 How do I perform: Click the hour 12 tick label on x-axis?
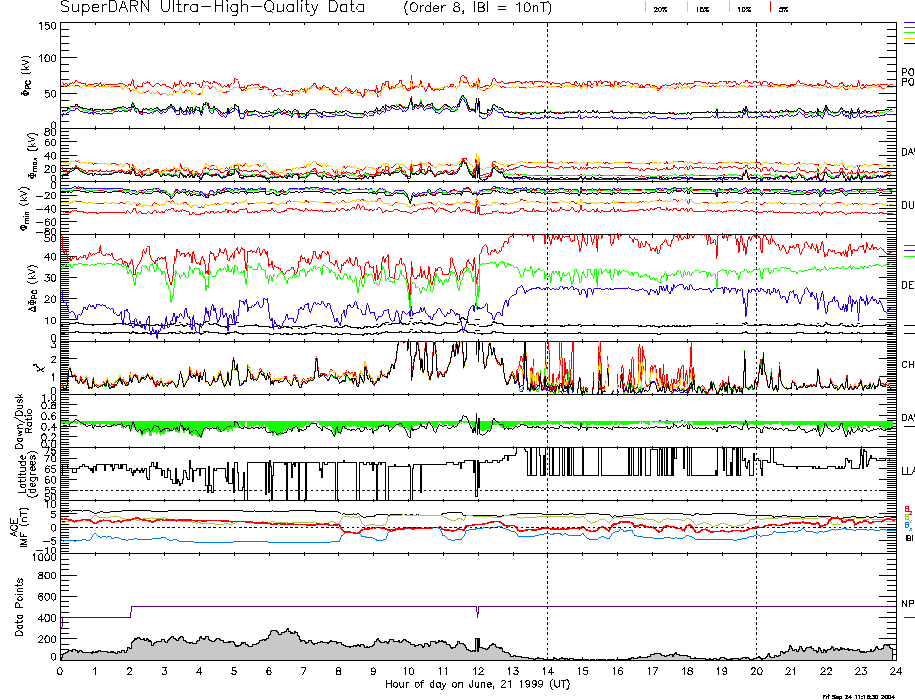[x=478, y=673]
